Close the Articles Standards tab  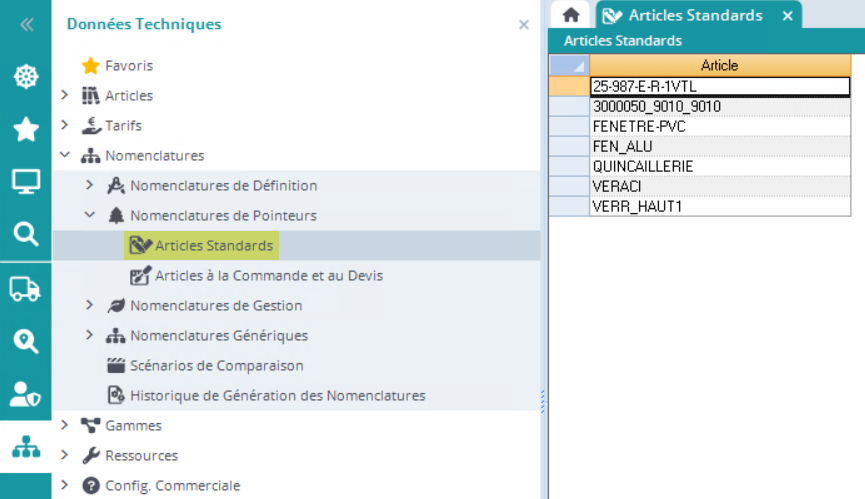click(x=788, y=16)
